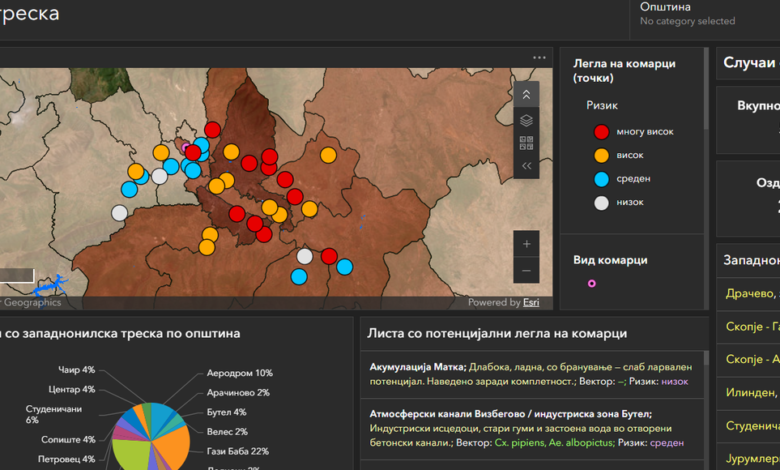Click the orange 'висок' legend symbol

(601, 155)
